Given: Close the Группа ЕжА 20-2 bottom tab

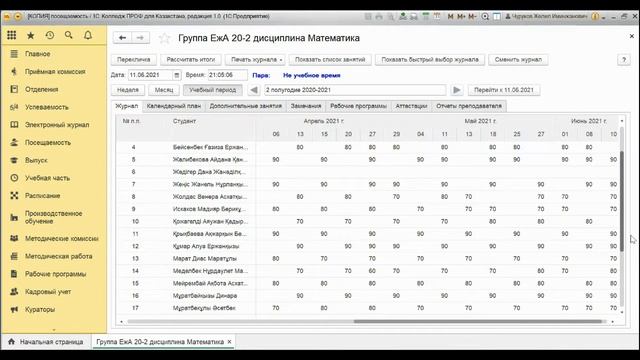Looking at the screenshot, I should (x=229, y=342).
